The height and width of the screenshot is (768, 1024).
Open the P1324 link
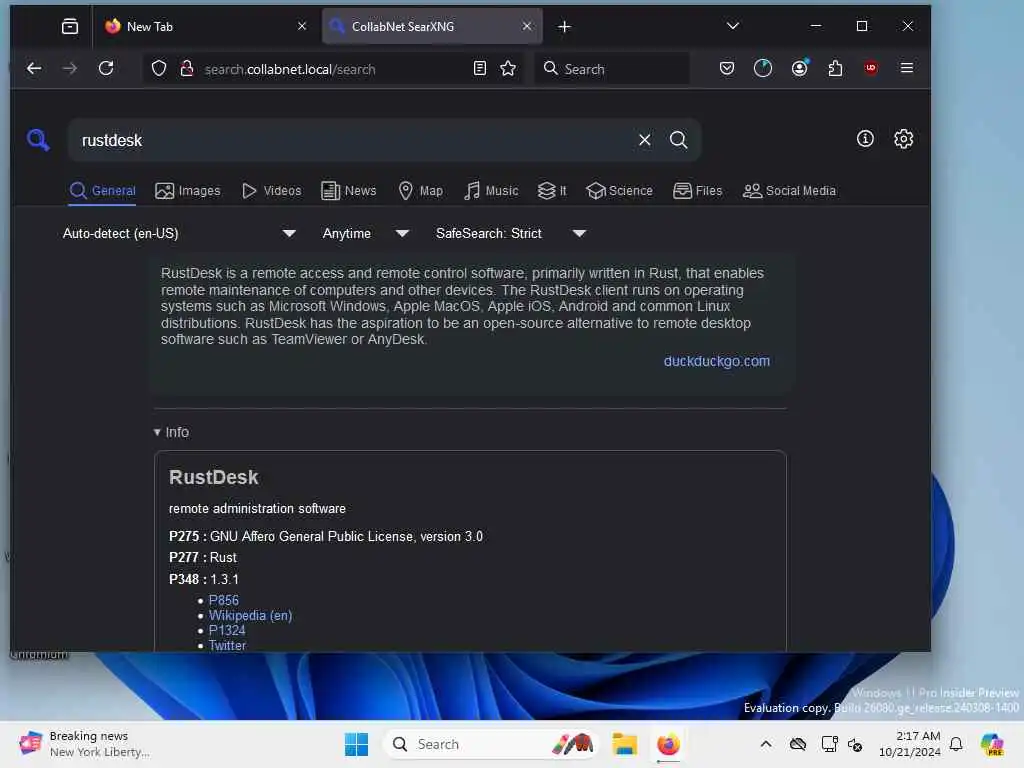227,630
